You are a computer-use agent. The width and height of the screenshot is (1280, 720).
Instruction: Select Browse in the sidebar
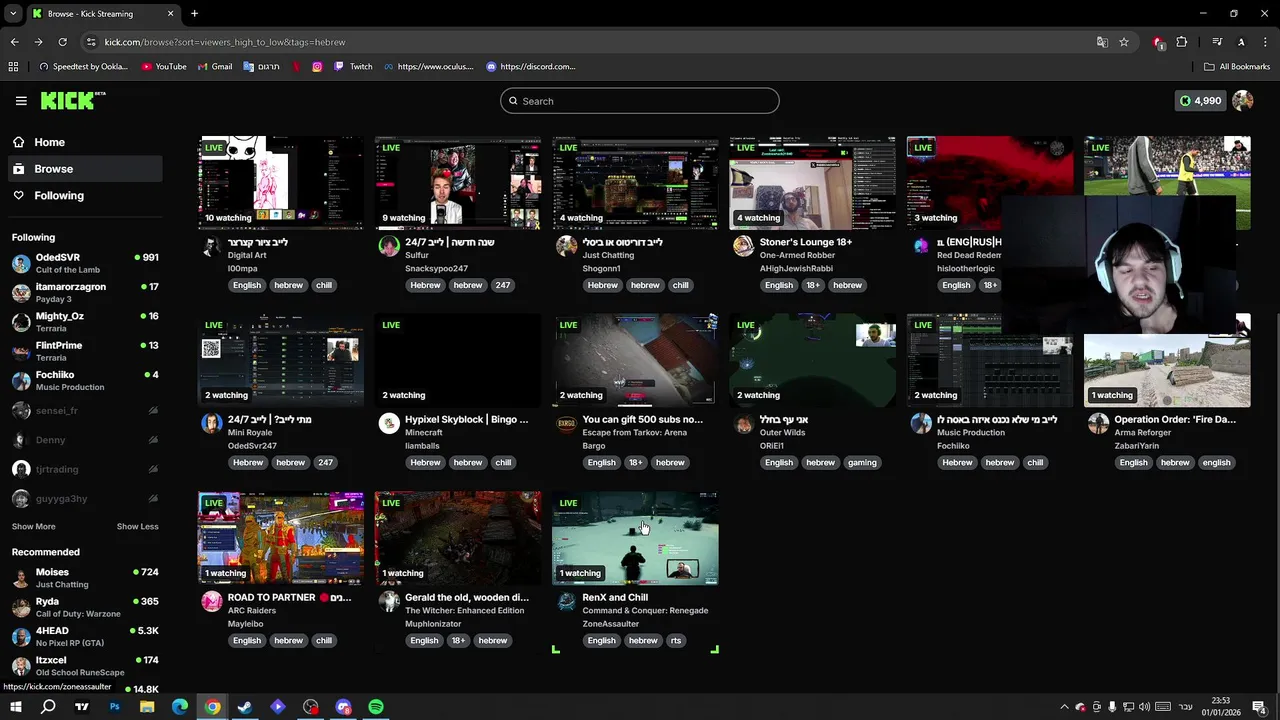pos(81,169)
